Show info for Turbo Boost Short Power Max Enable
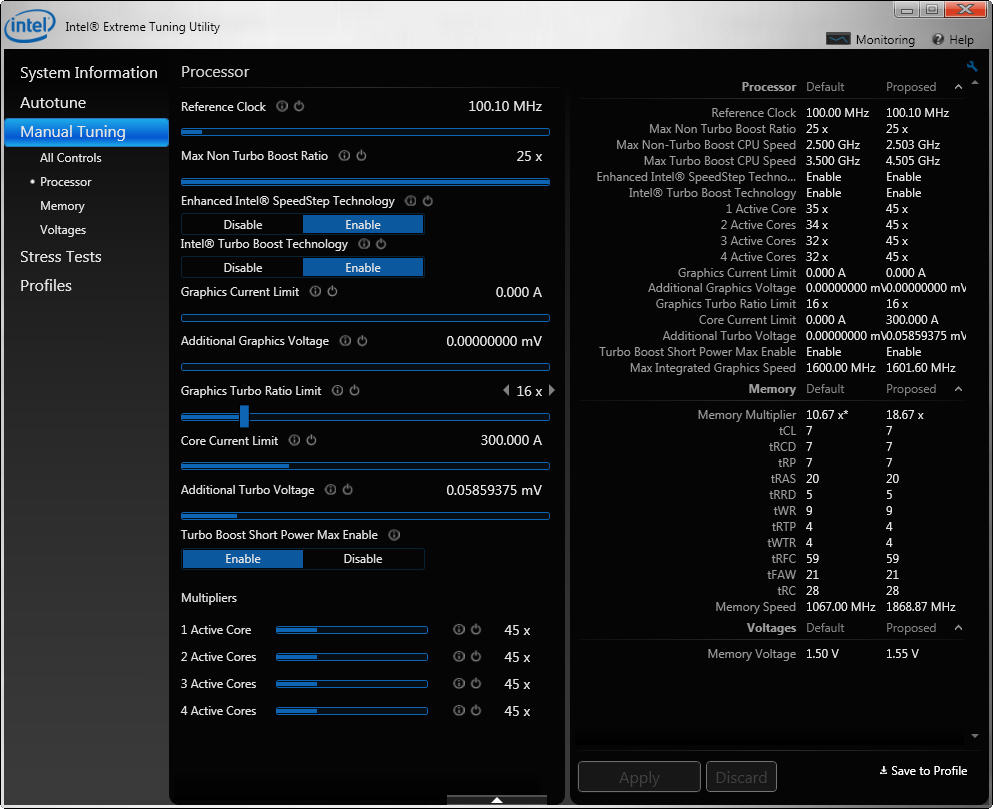Image resolution: width=993 pixels, height=809 pixels. (394, 535)
